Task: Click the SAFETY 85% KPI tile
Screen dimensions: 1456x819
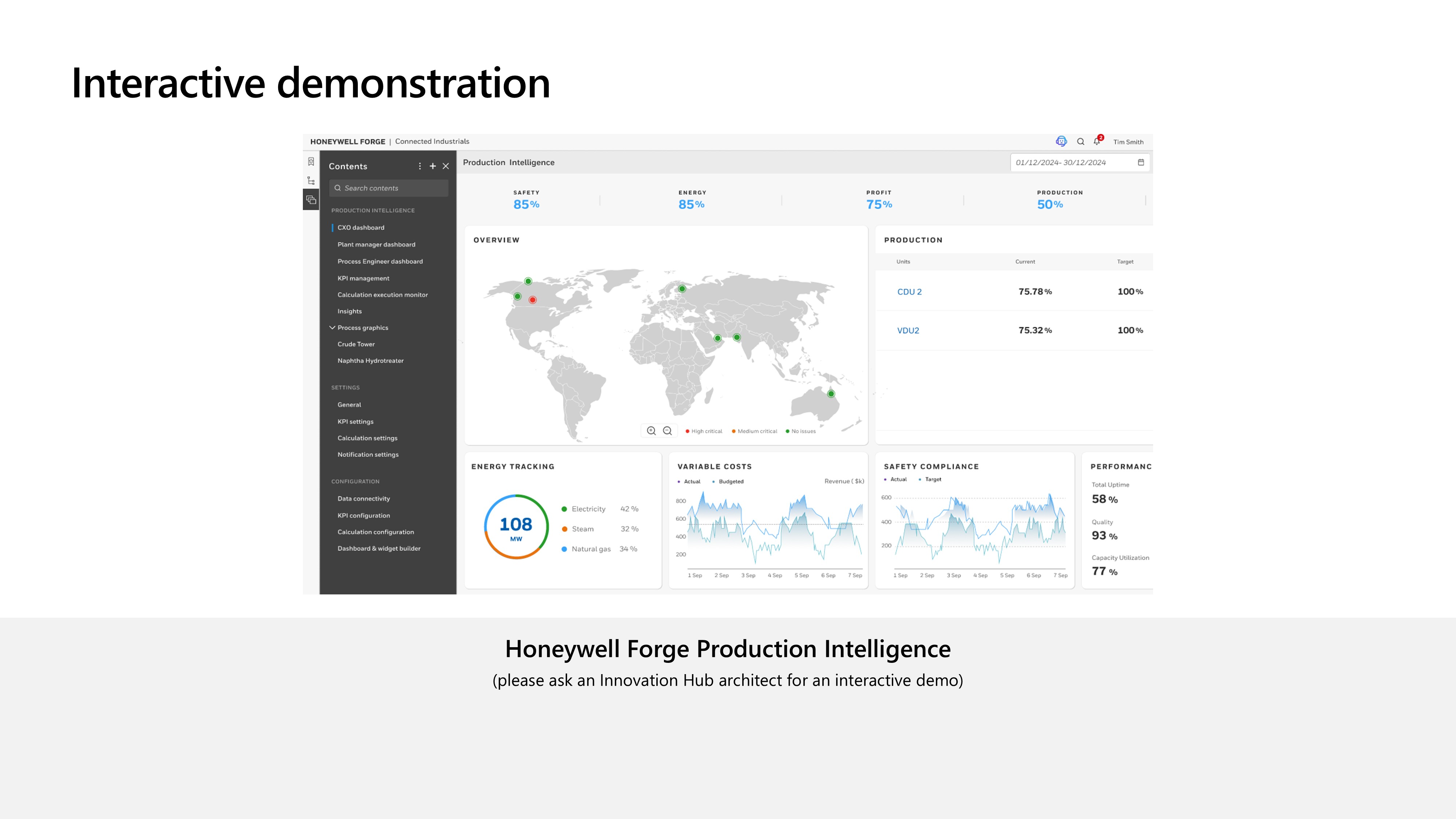Action: click(x=526, y=200)
